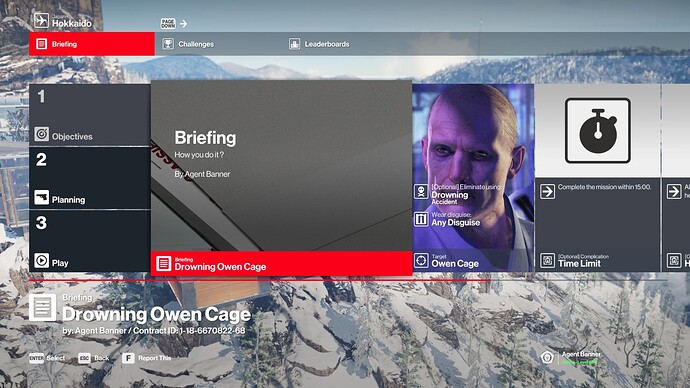Click the Challenges trophy icon
The width and height of the screenshot is (690, 388).
pos(168,44)
